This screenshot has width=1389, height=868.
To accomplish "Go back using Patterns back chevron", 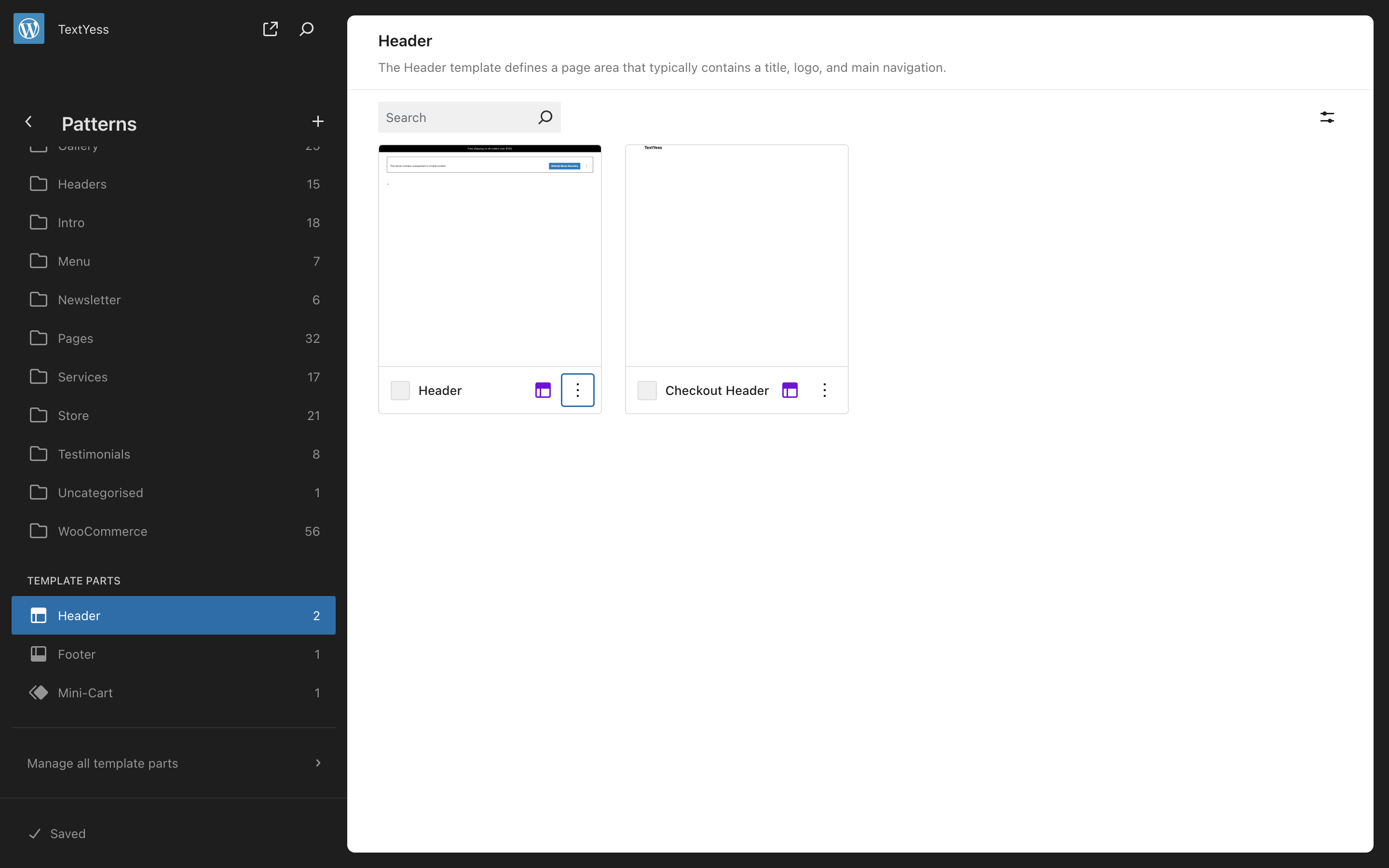I will [x=29, y=122].
